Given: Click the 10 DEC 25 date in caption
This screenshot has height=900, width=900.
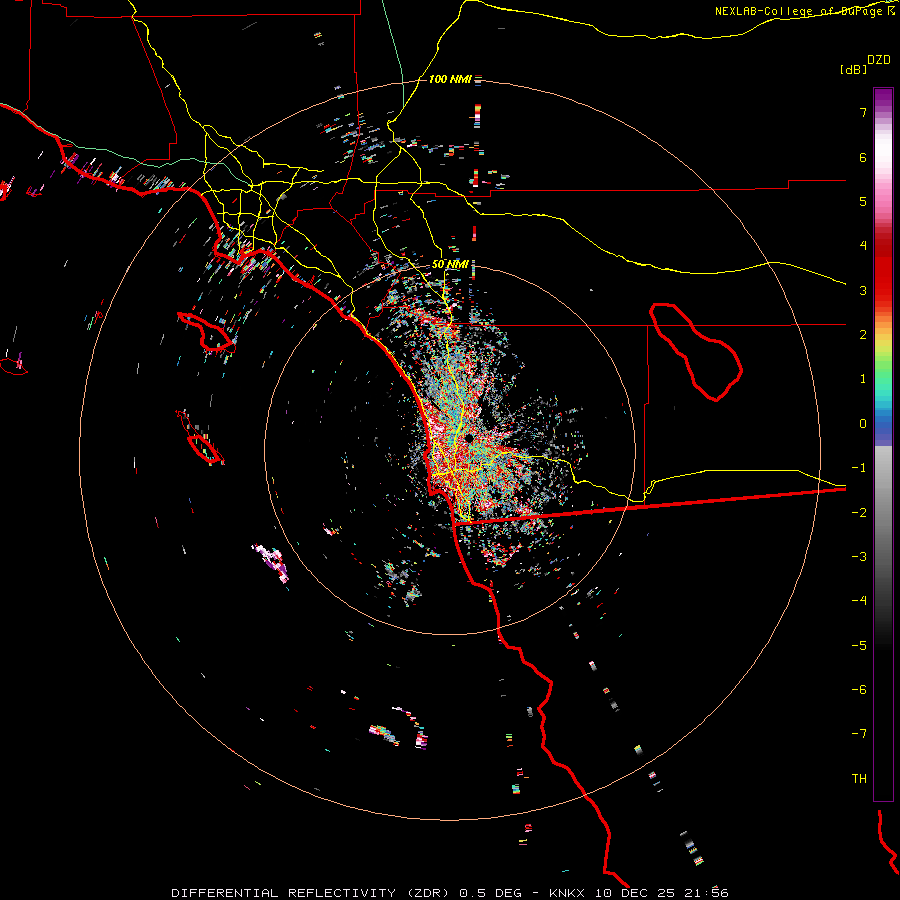Looking at the screenshot, I should click(x=636, y=893).
